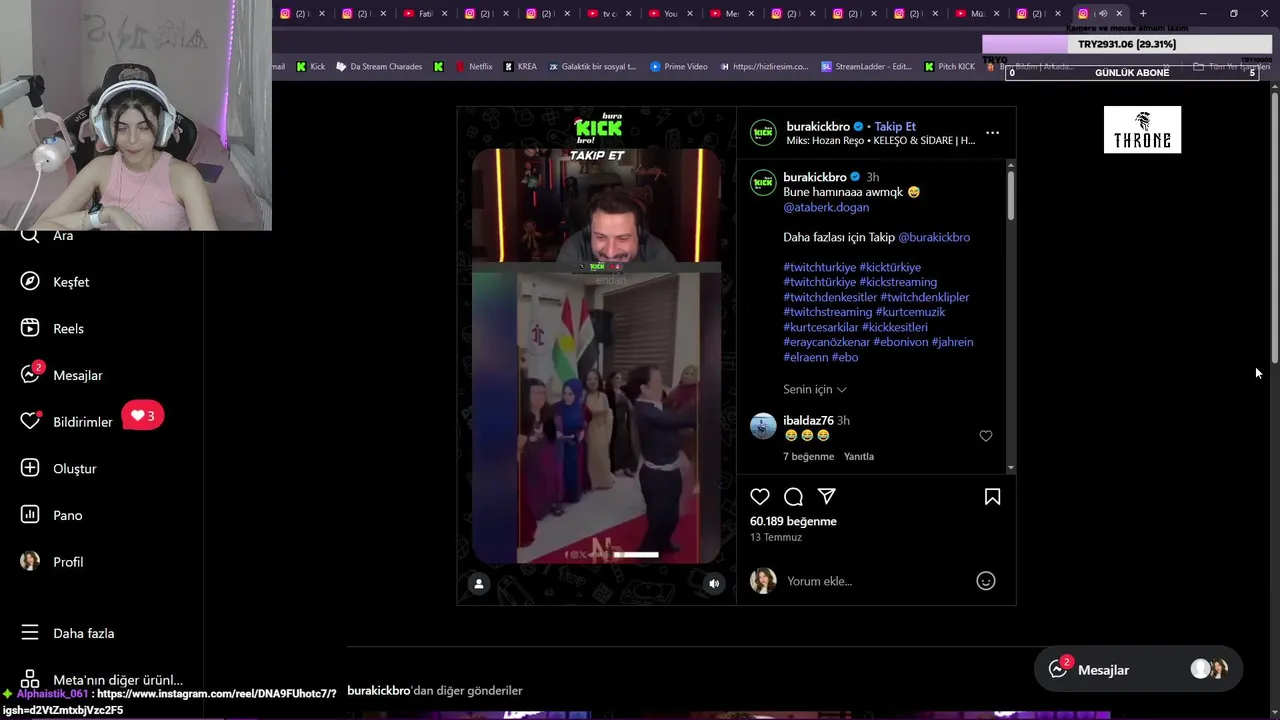Like ibaldaz76's comment
Viewport: 1280px width, 720px height.
(986, 436)
